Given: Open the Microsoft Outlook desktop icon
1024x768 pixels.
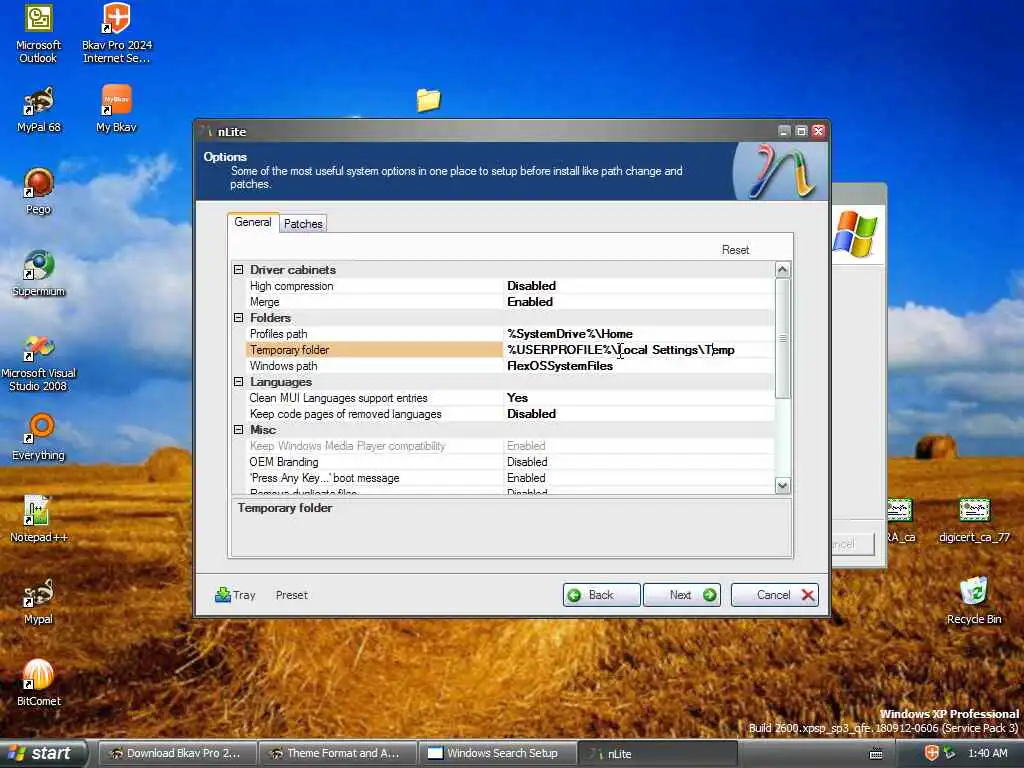Looking at the screenshot, I should (38, 33).
